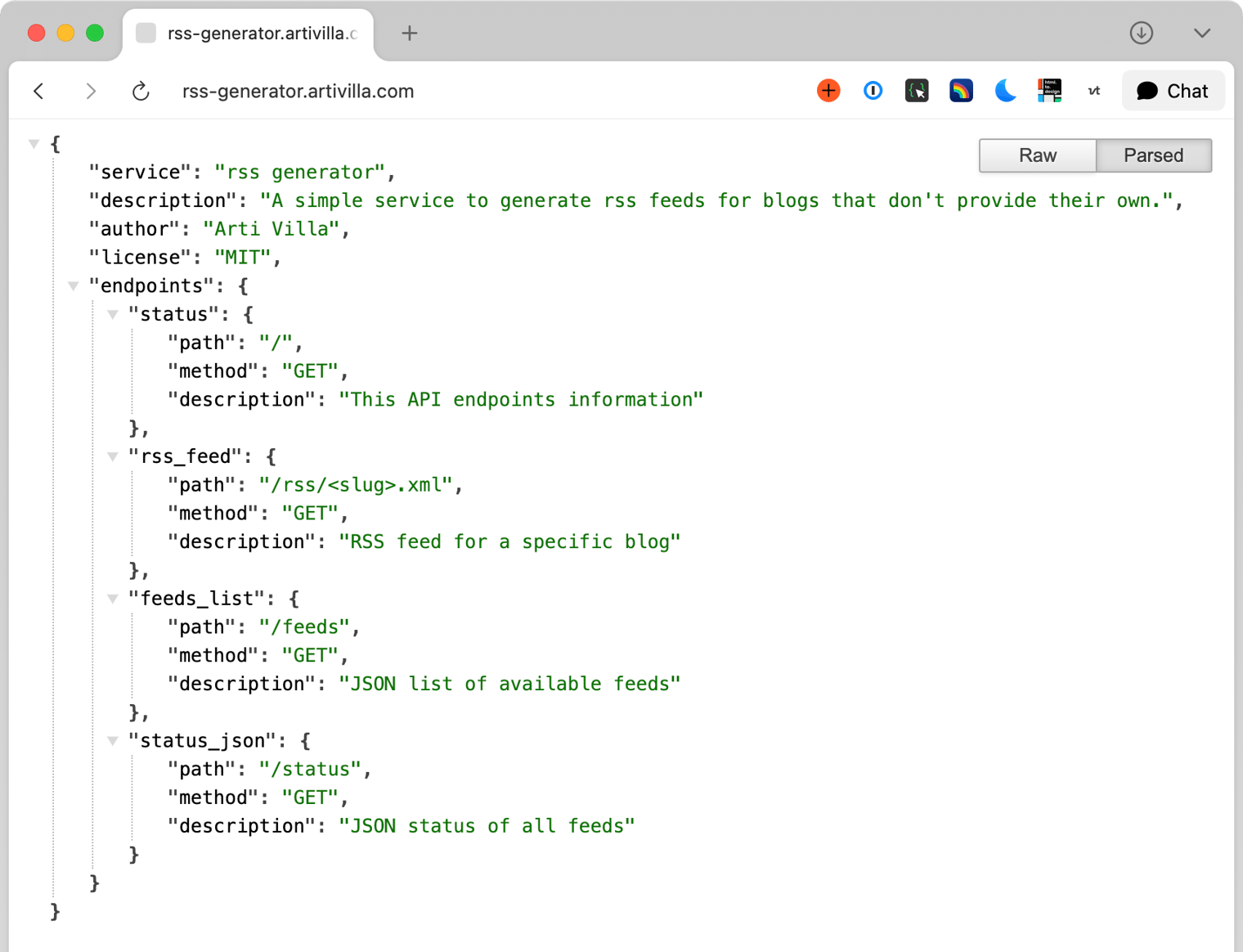This screenshot has width=1243, height=952.
Task: Open the Chat panel
Action: 1173,91
